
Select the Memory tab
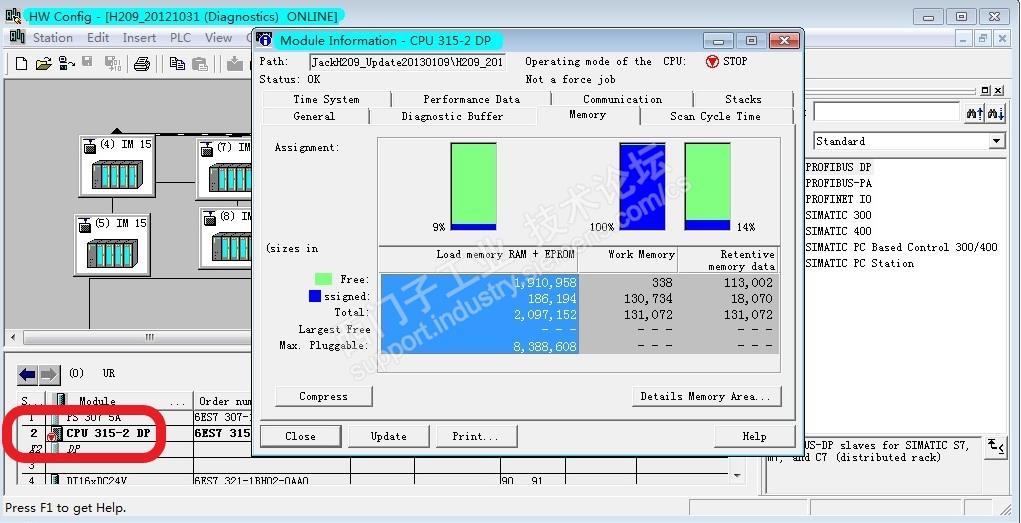pos(587,115)
